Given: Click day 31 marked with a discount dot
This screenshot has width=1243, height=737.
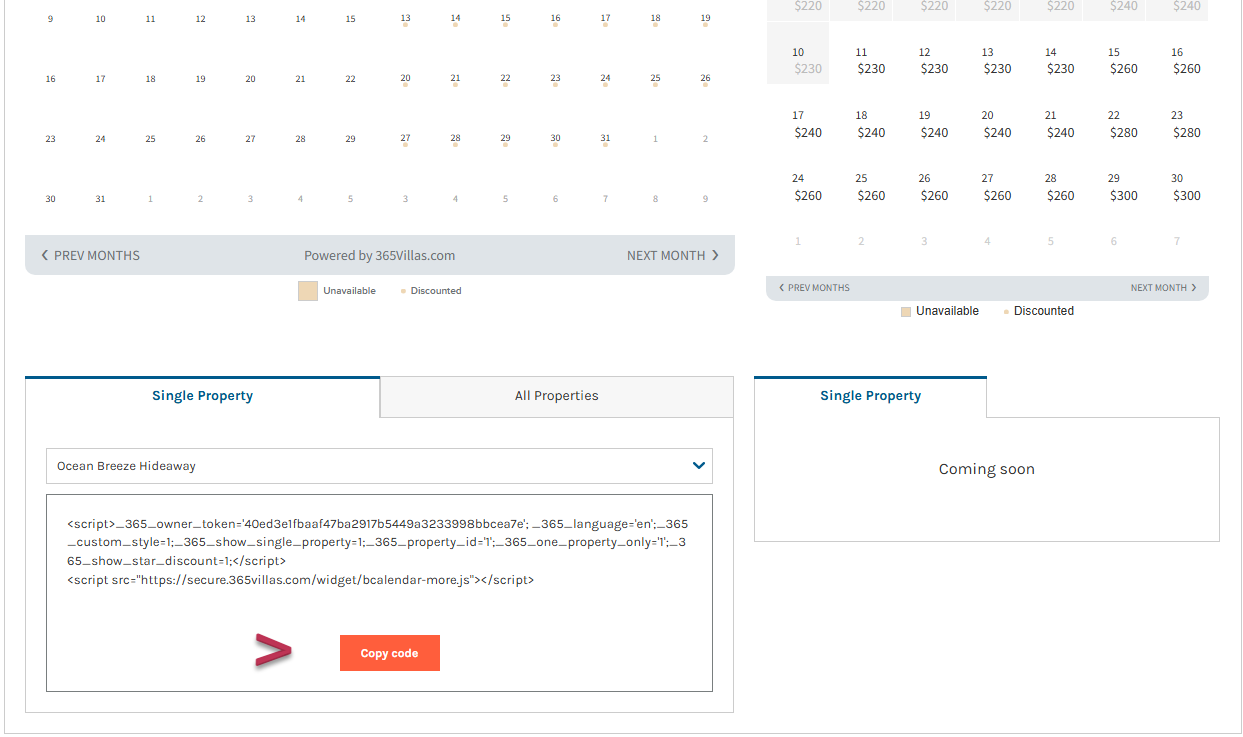Looking at the screenshot, I should click(x=605, y=140).
